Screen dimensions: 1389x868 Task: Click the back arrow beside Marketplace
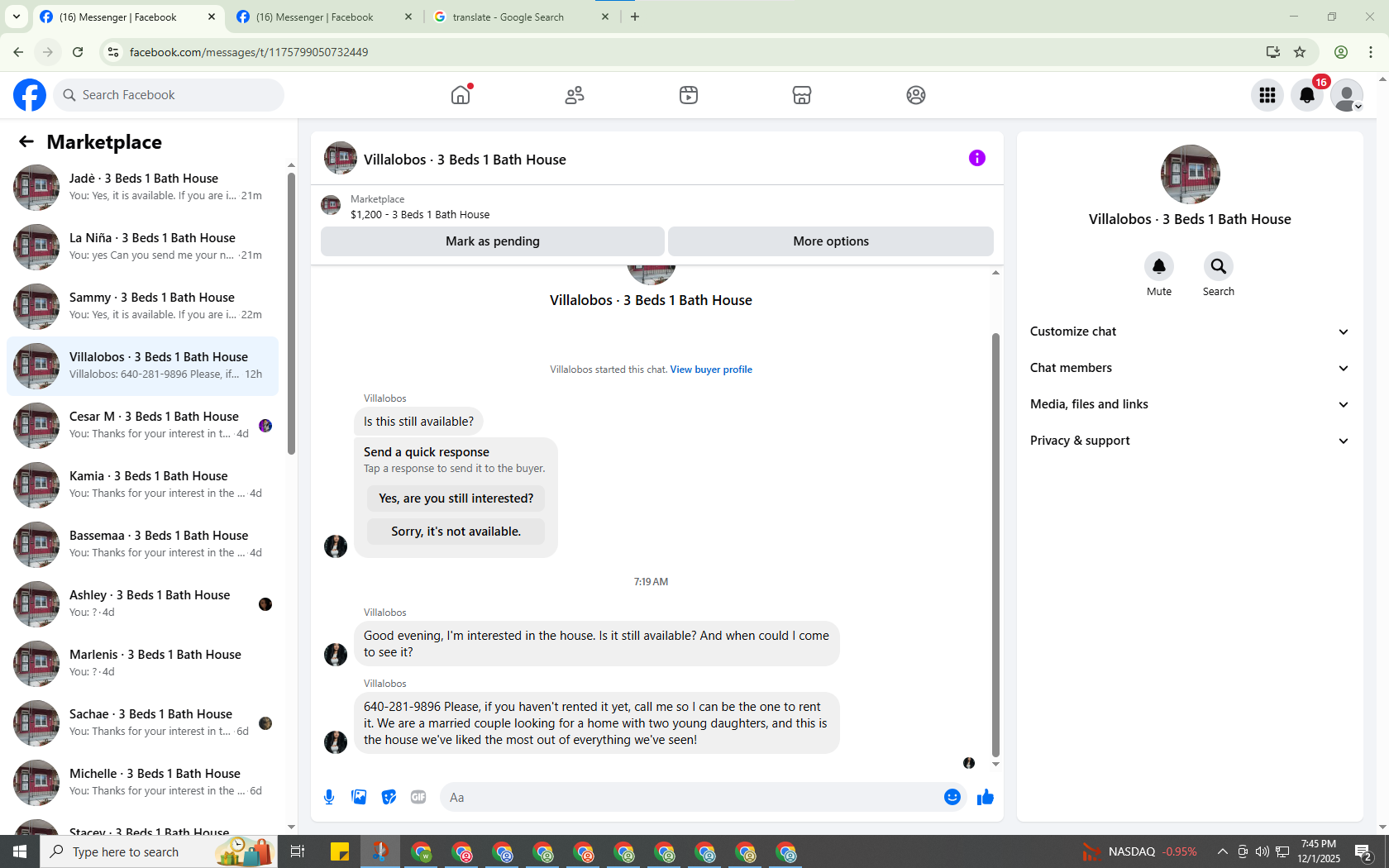click(26, 141)
